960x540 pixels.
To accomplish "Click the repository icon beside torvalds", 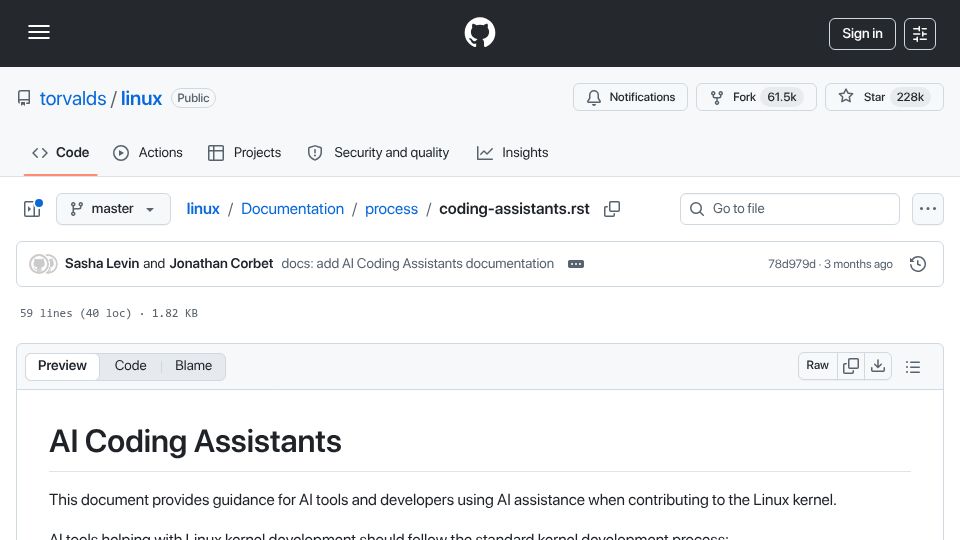I will pos(24,98).
